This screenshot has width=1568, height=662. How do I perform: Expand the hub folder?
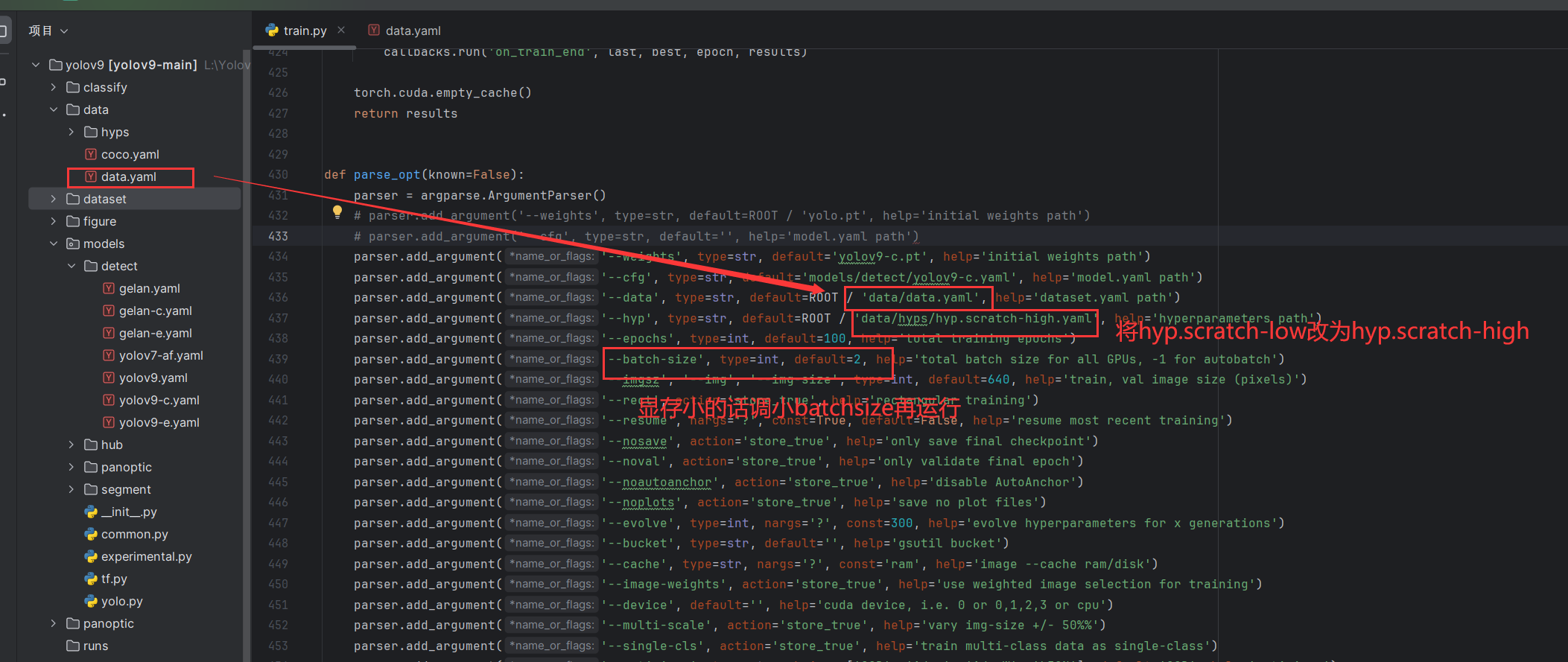(x=72, y=445)
